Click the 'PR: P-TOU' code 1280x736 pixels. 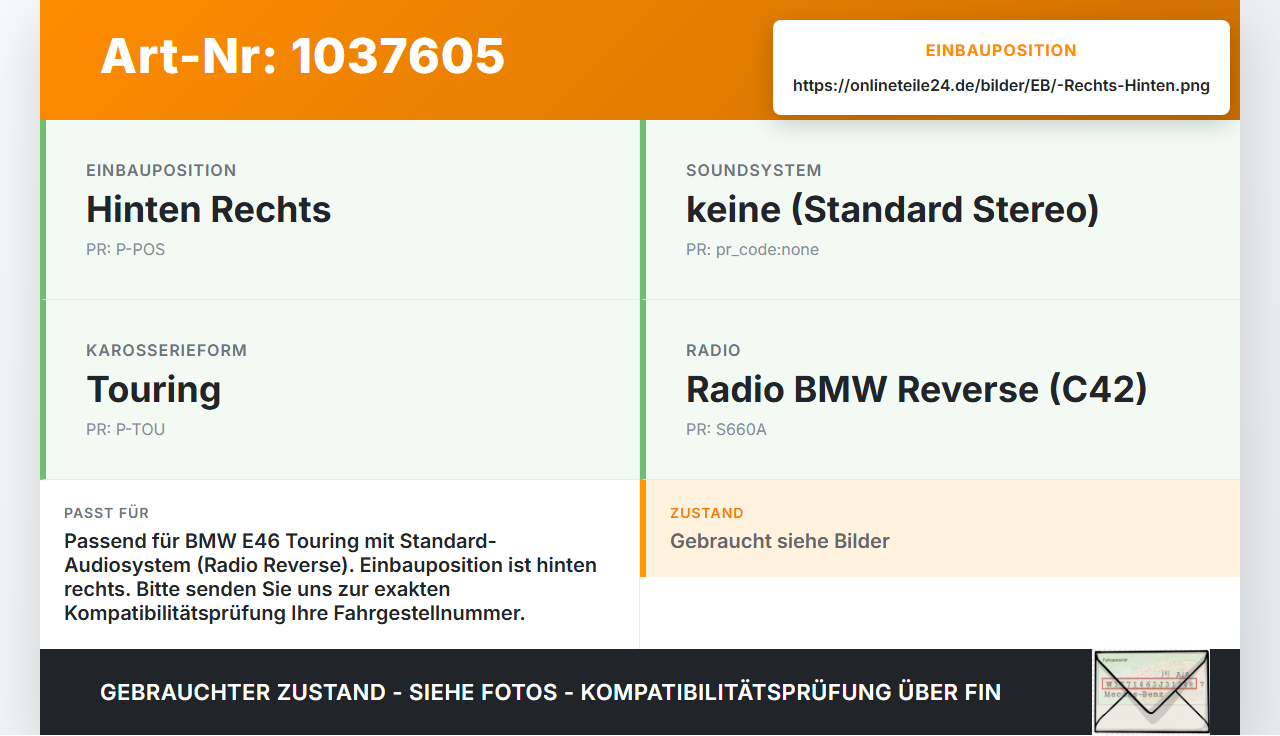[x=126, y=429]
